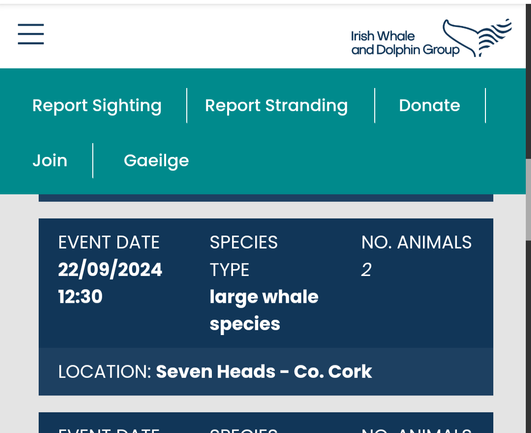Click the NO. ANIMALS column label
Screen dimensions: 531x433
(x=416, y=242)
